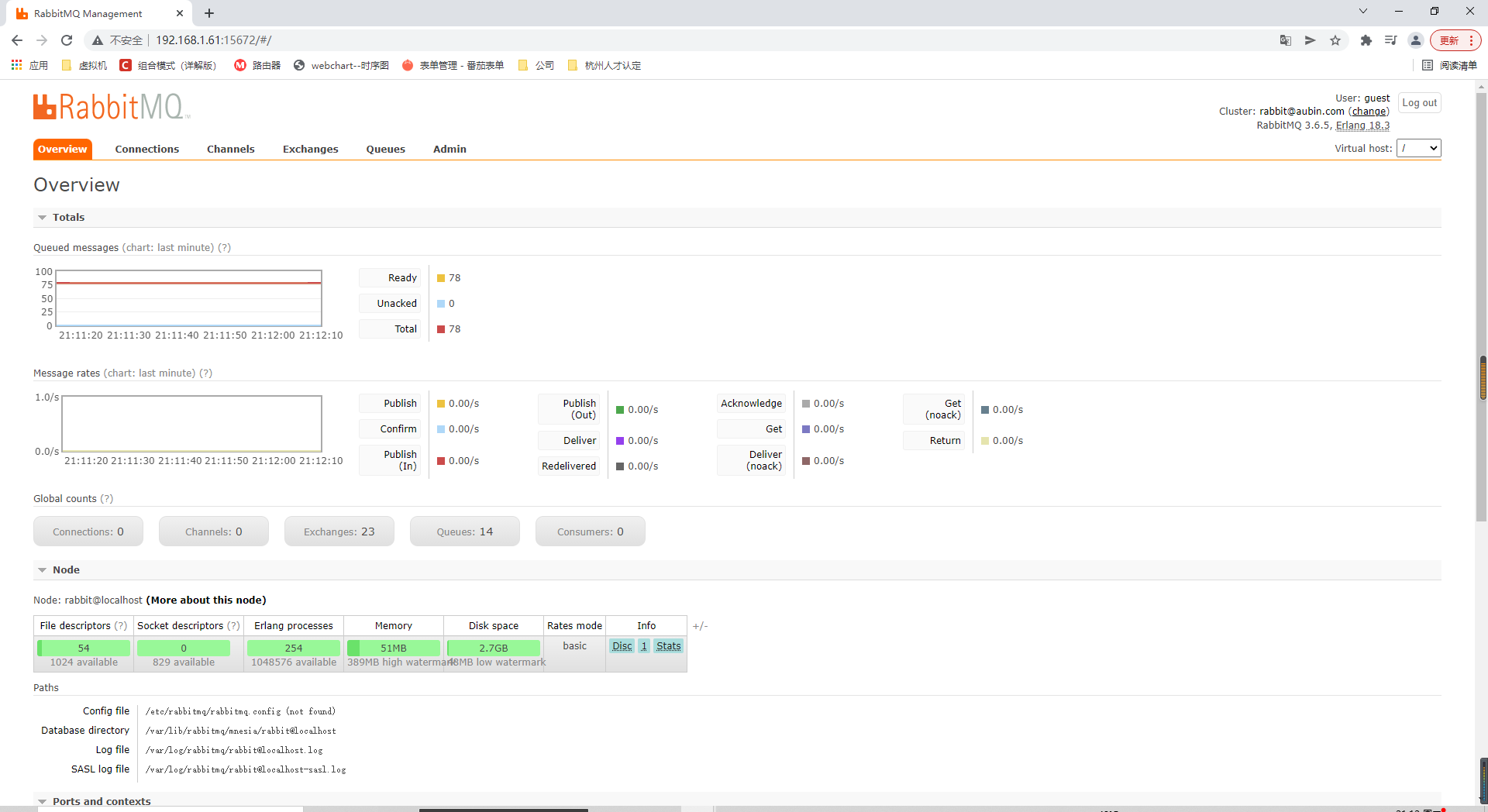Open help for File descriptors (?)

click(x=121, y=626)
